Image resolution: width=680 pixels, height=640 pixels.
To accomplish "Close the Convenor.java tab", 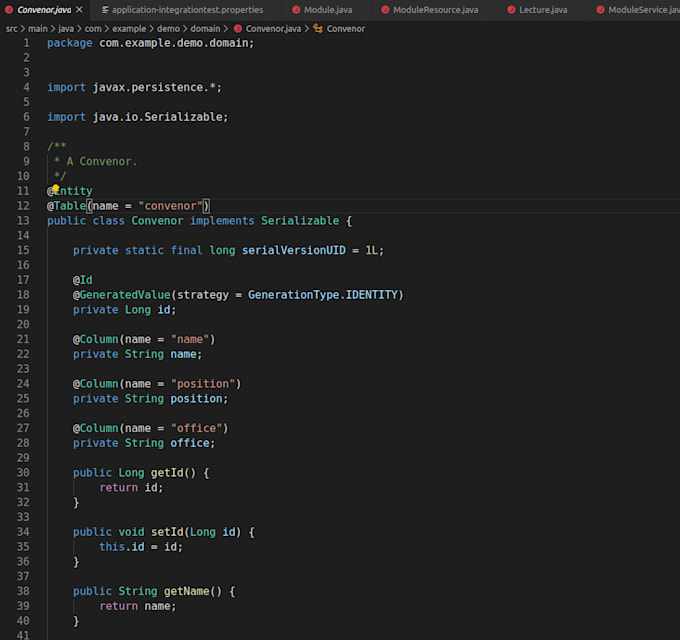I will (x=77, y=10).
